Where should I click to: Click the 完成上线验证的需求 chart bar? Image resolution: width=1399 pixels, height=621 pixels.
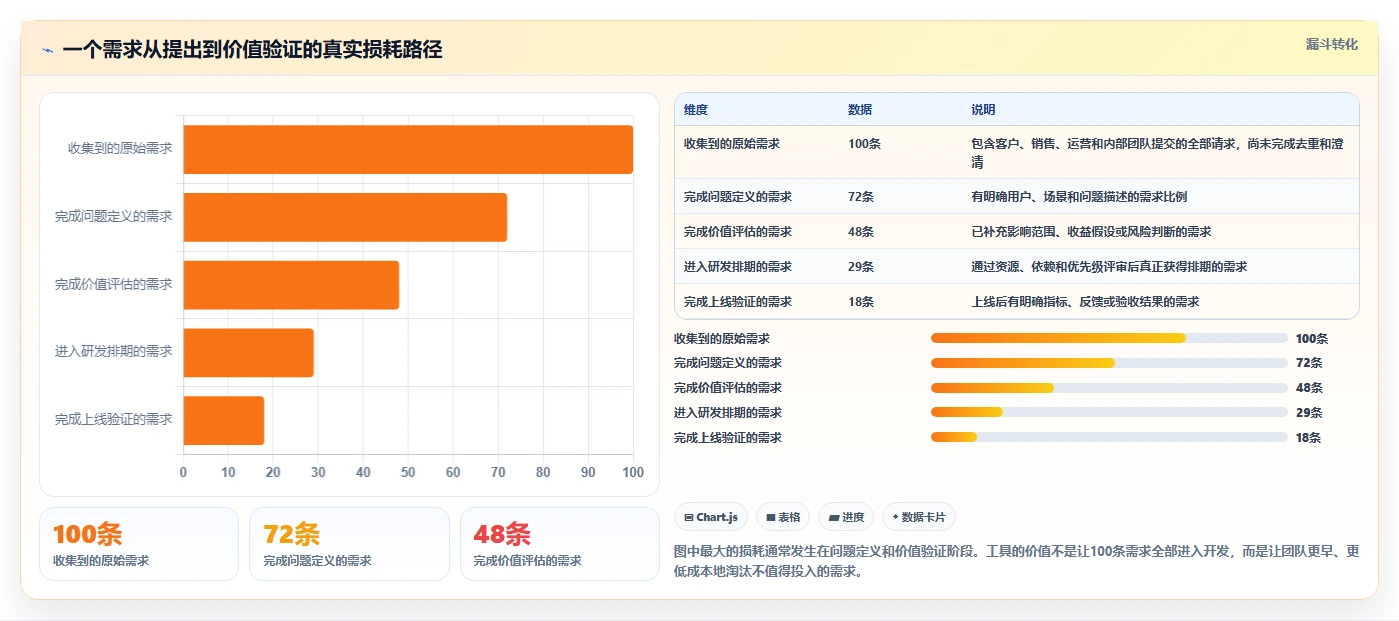[224, 420]
